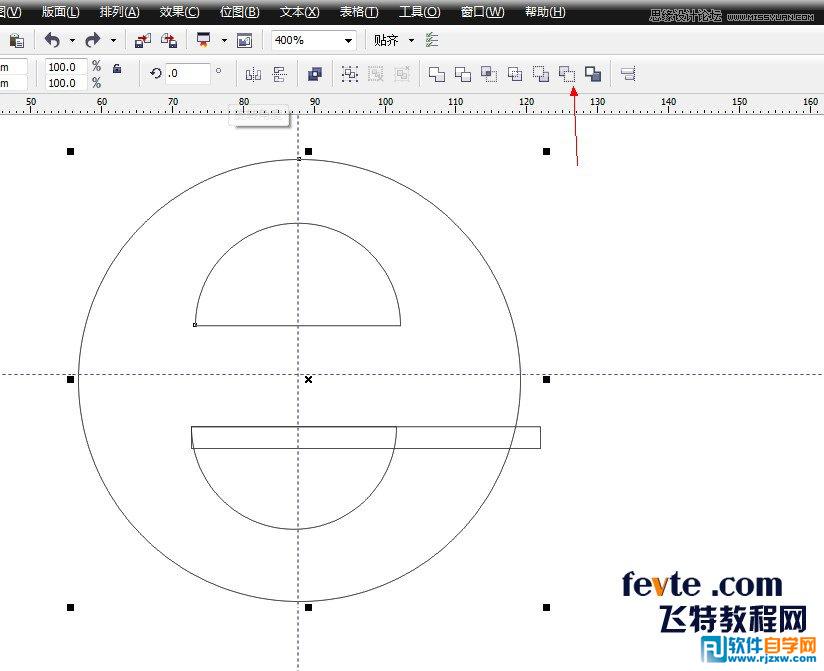Expand the Redo dropdown arrow
The image size is (824, 671).
[112, 40]
